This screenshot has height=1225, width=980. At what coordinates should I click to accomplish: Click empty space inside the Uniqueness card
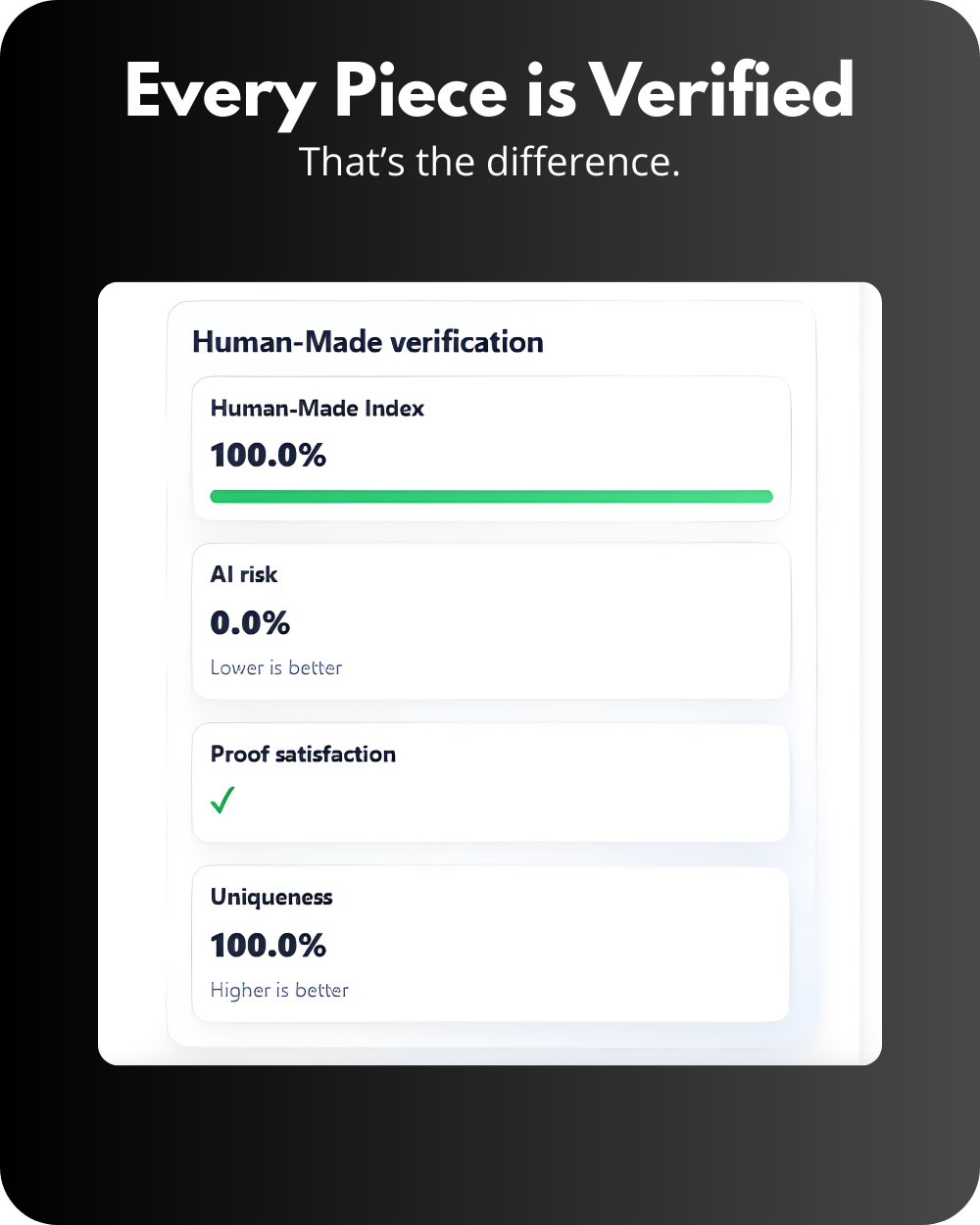coord(588,946)
